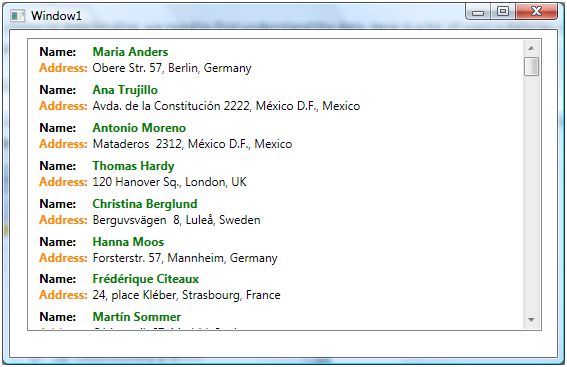Image resolution: width=567 pixels, height=367 pixels.
Task: Click the list's scroll-down arrow
Action: tap(531, 319)
